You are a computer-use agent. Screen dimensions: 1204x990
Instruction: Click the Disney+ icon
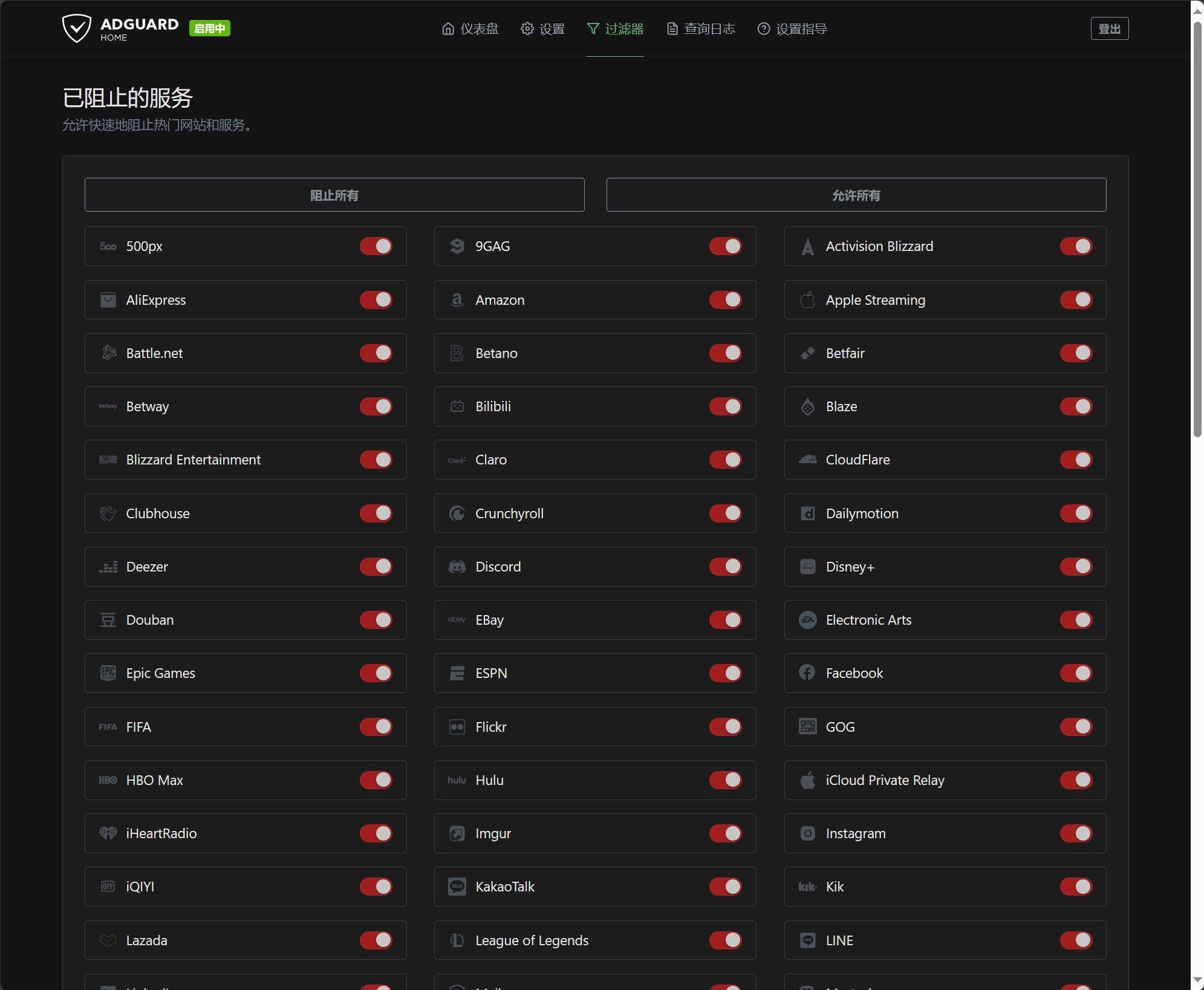pyautogui.click(x=808, y=567)
